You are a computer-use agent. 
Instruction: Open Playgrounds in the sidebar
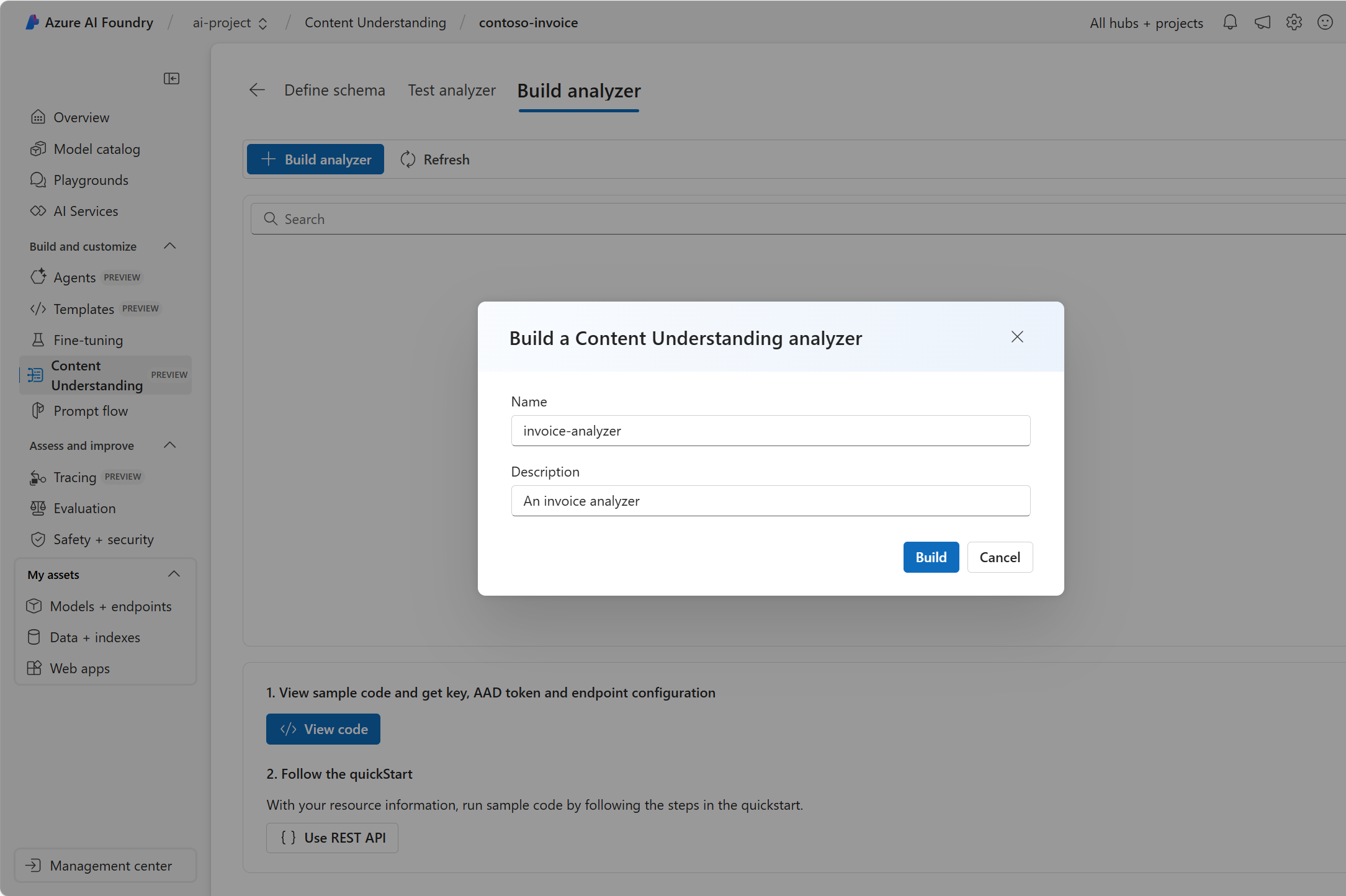91,180
